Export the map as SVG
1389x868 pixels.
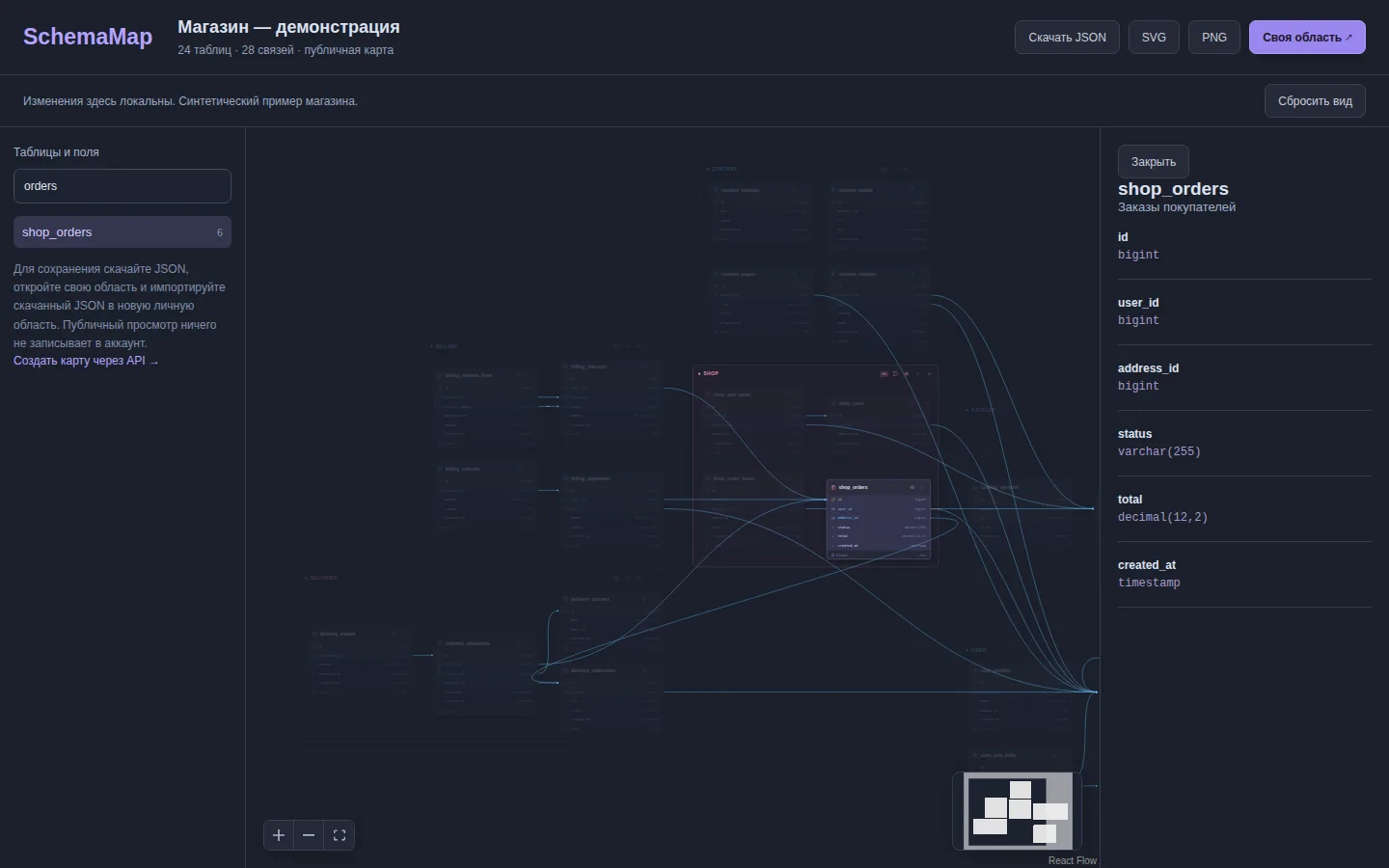pyautogui.click(x=1154, y=38)
